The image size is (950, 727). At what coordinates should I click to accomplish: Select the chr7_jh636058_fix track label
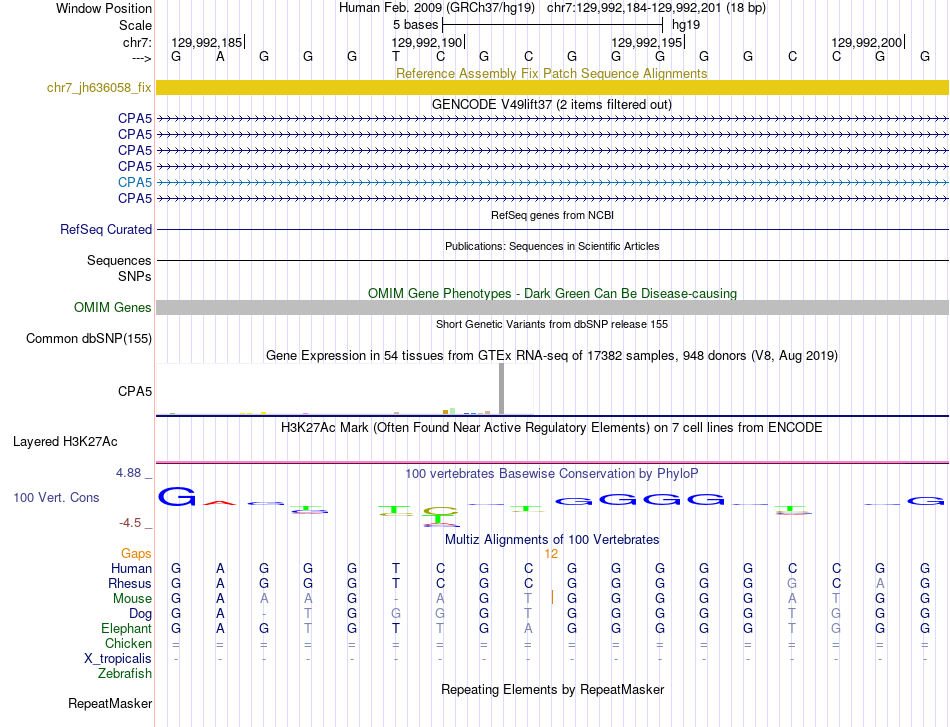click(x=99, y=87)
